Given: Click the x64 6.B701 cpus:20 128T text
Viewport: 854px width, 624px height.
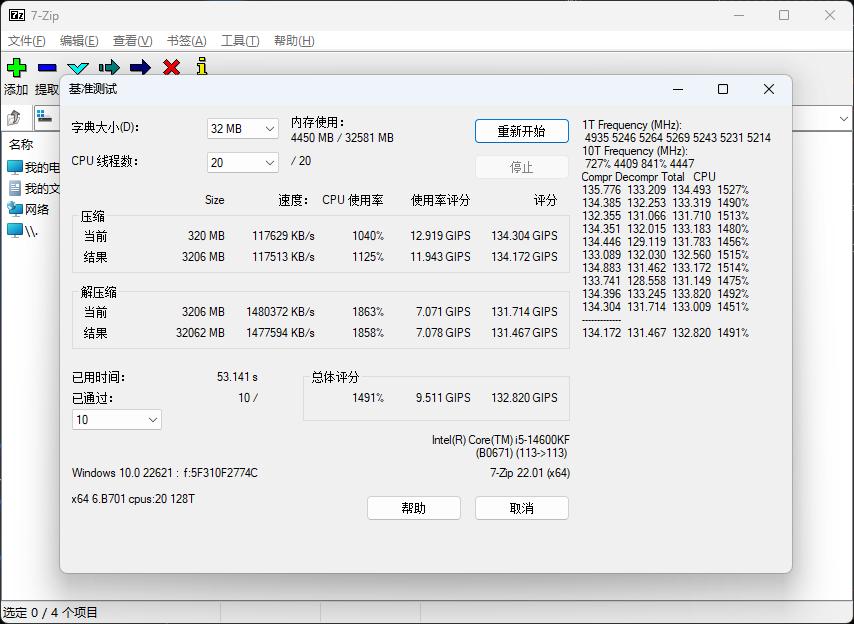Looking at the screenshot, I should (x=133, y=499).
